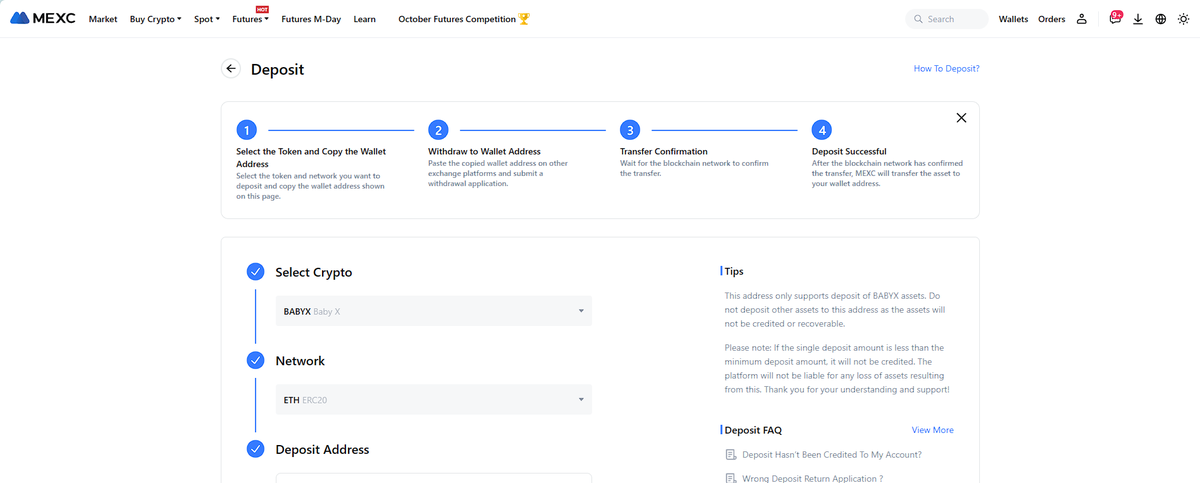This screenshot has height=483, width=1200.
Task: Click the Select Crypto checkmark icon
Action: pyautogui.click(x=255, y=272)
